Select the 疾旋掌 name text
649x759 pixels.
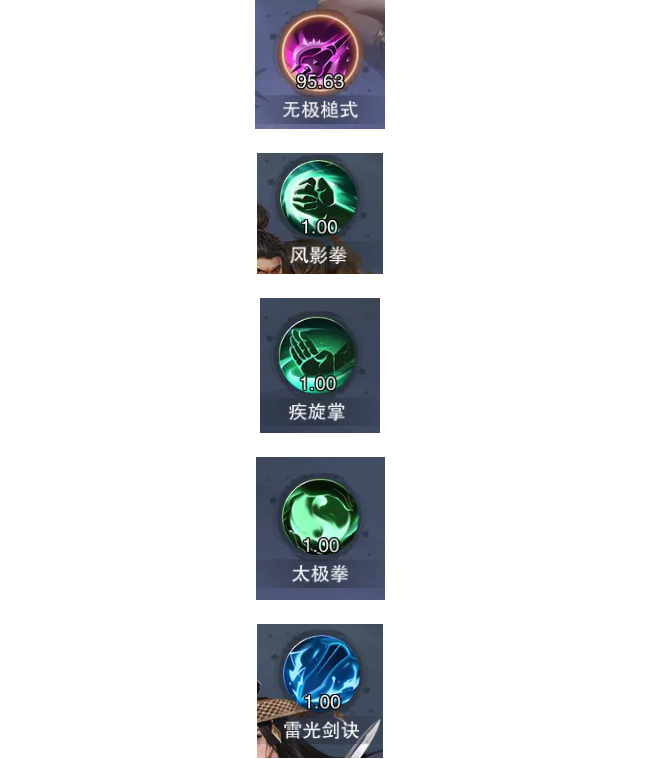317,412
